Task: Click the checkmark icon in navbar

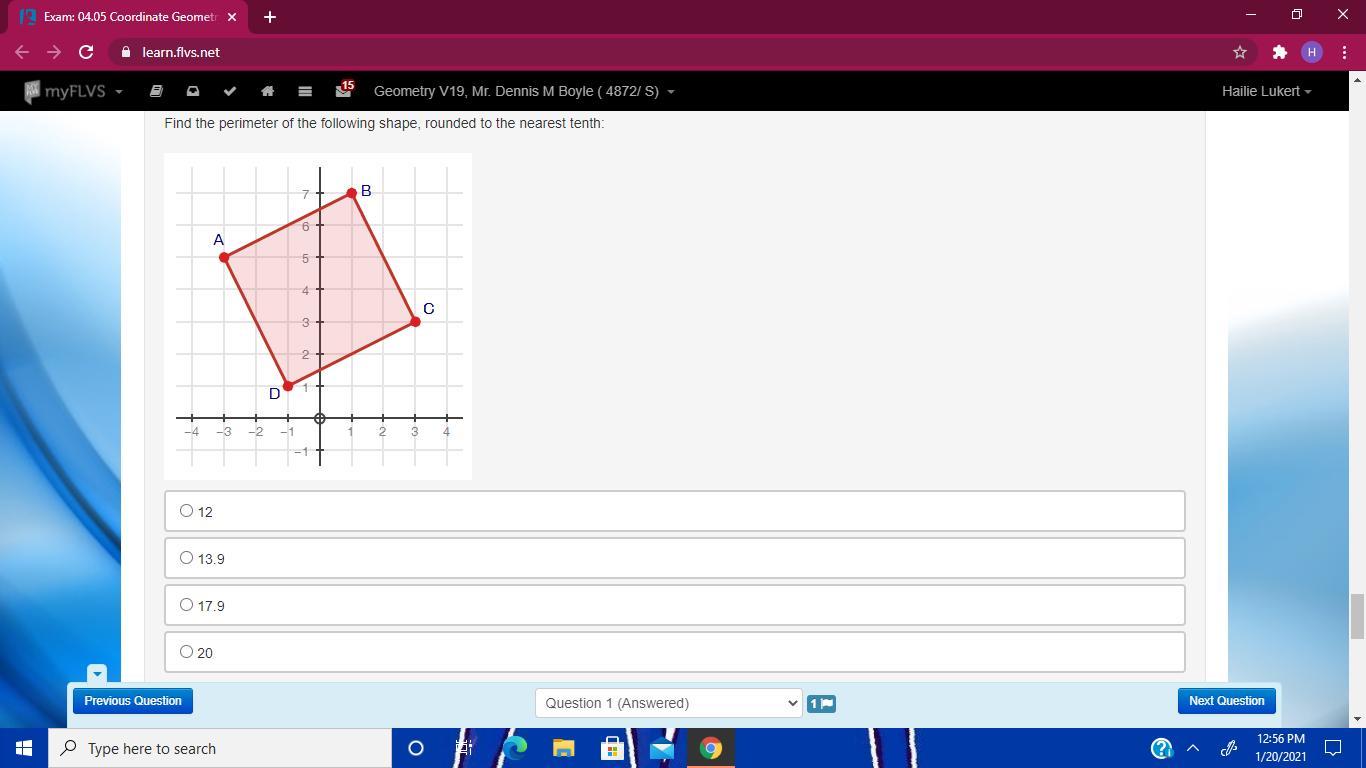Action: [x=230, y=91]
